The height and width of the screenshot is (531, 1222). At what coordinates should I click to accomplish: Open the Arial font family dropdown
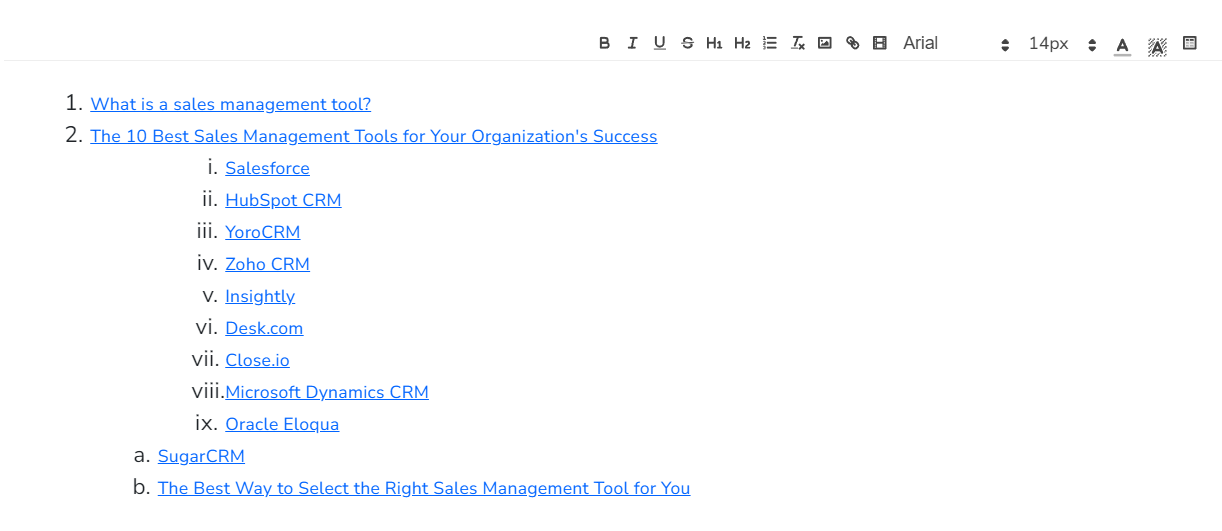coord(956,44)
